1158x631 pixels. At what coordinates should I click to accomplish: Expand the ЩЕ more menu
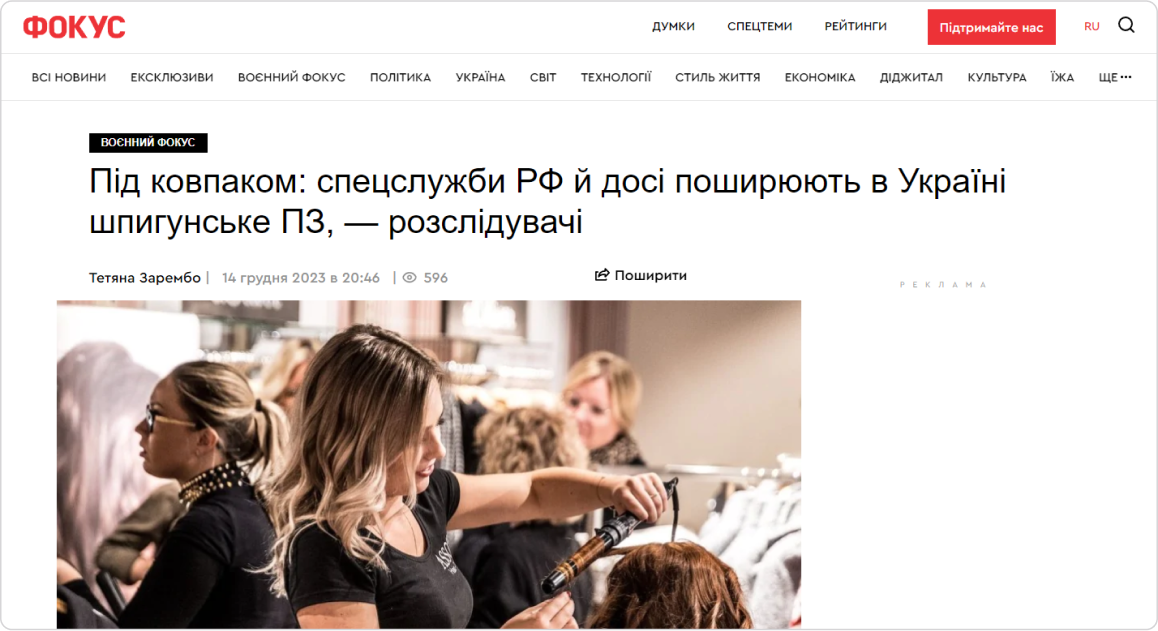tap(1114, 77)
